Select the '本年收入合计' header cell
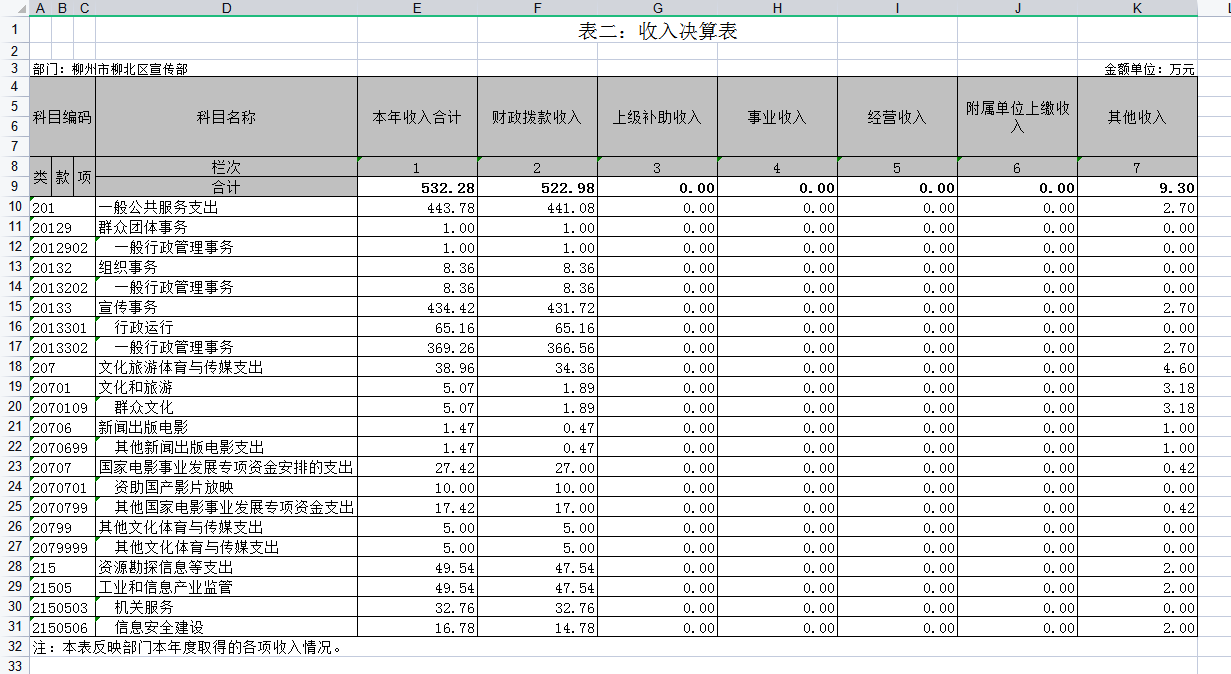 417,117
